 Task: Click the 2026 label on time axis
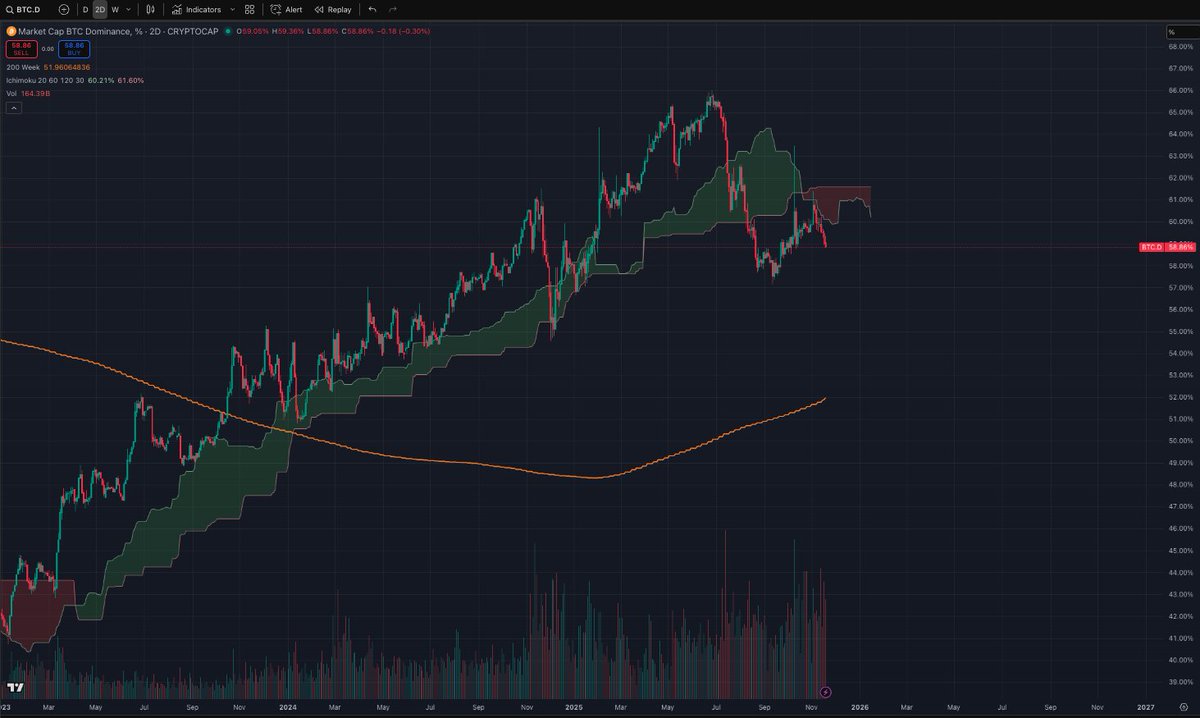tap(859, 707)
